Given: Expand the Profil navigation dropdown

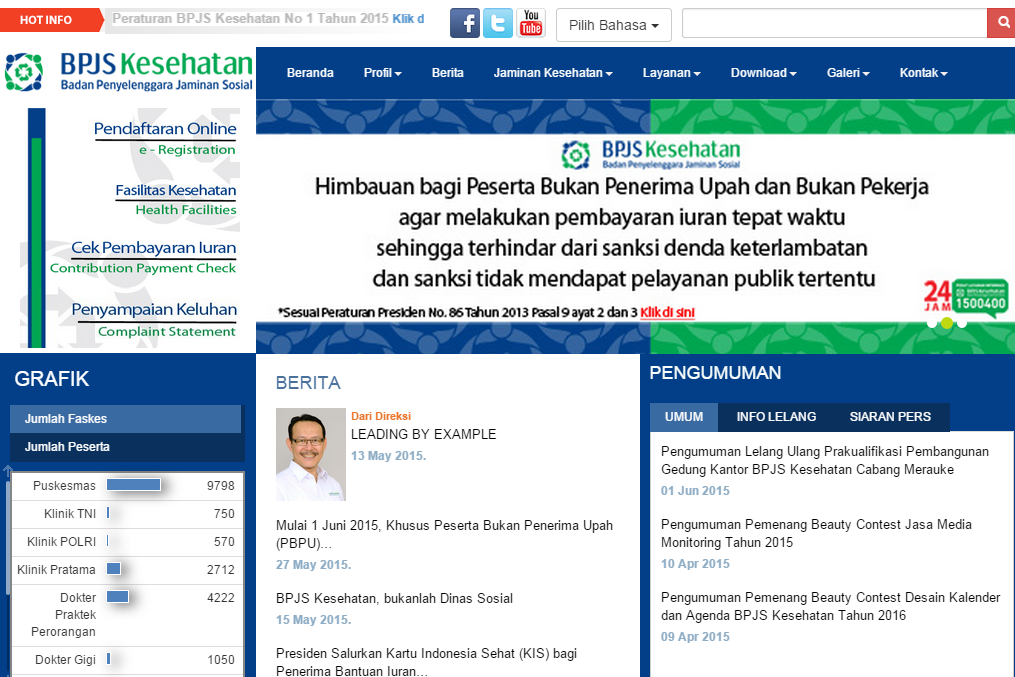Looking at the screenshot, I should [382, 72].
